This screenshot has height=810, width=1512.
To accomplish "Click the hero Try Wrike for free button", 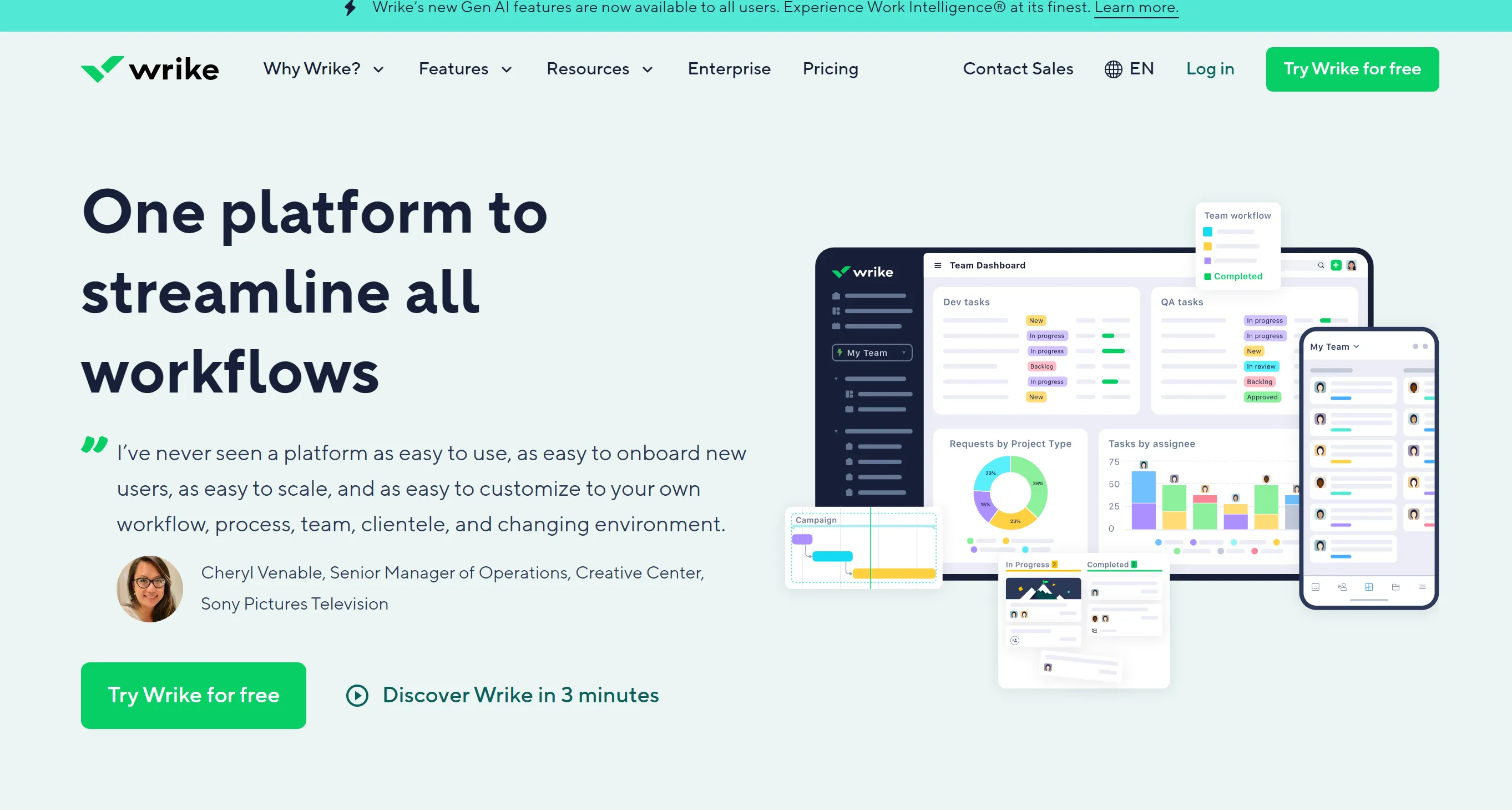I will tap(193, 696).
